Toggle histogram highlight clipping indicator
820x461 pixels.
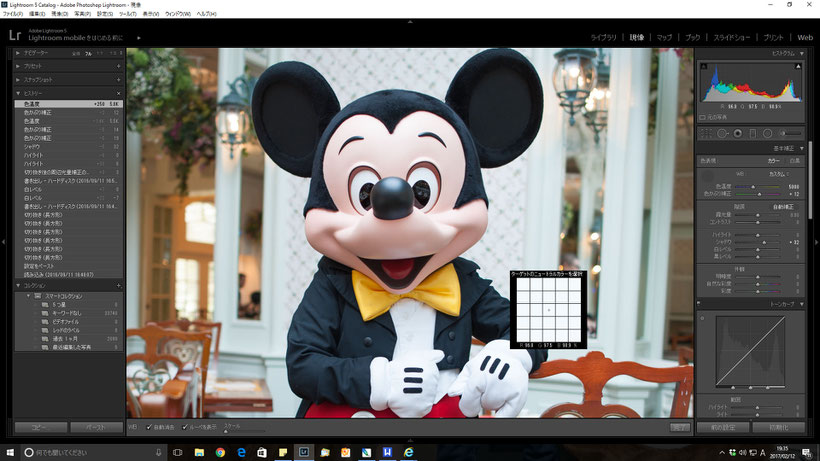click(798, 66)
